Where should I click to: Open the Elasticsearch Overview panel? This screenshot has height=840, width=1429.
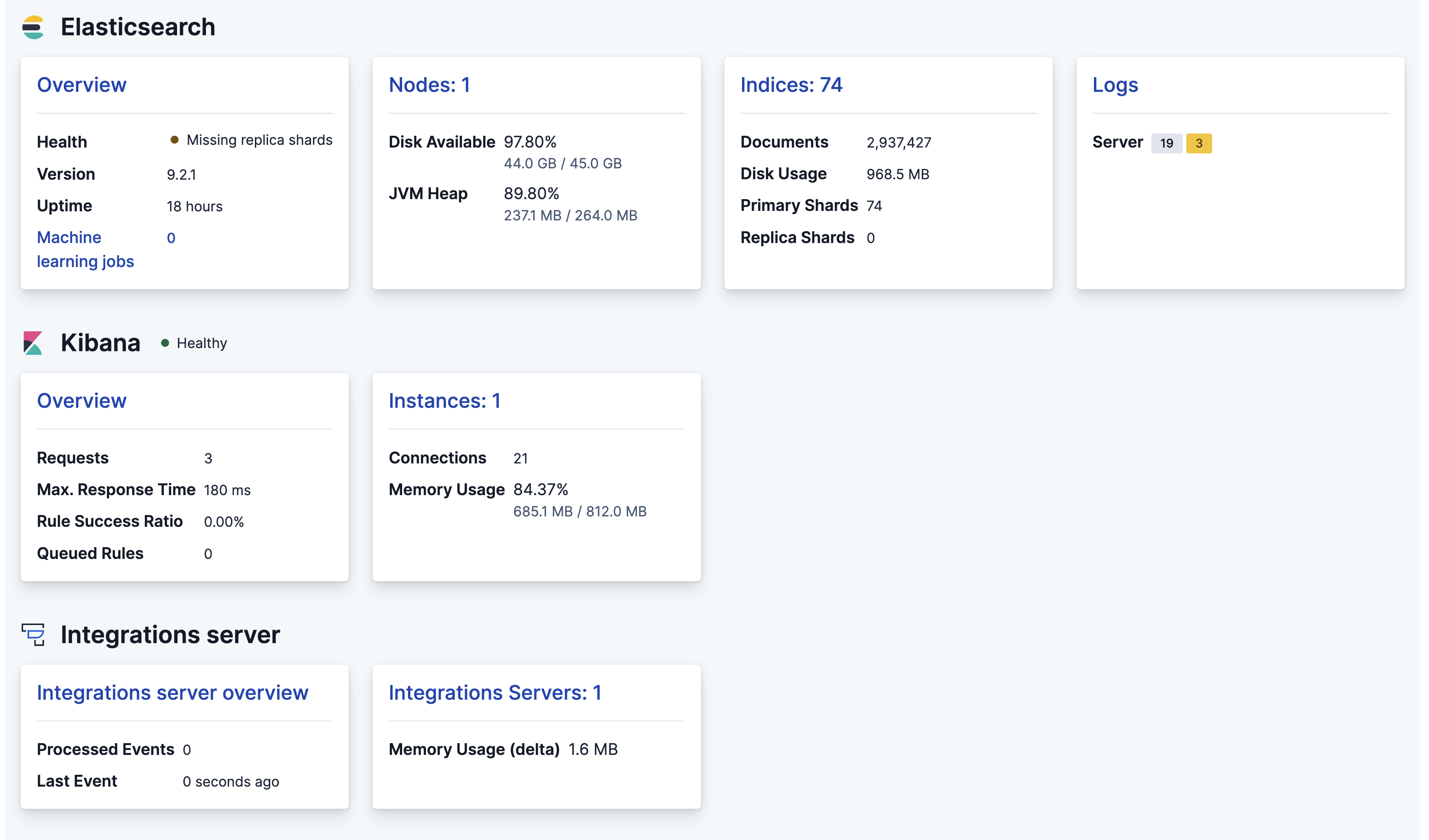[82, 85]
